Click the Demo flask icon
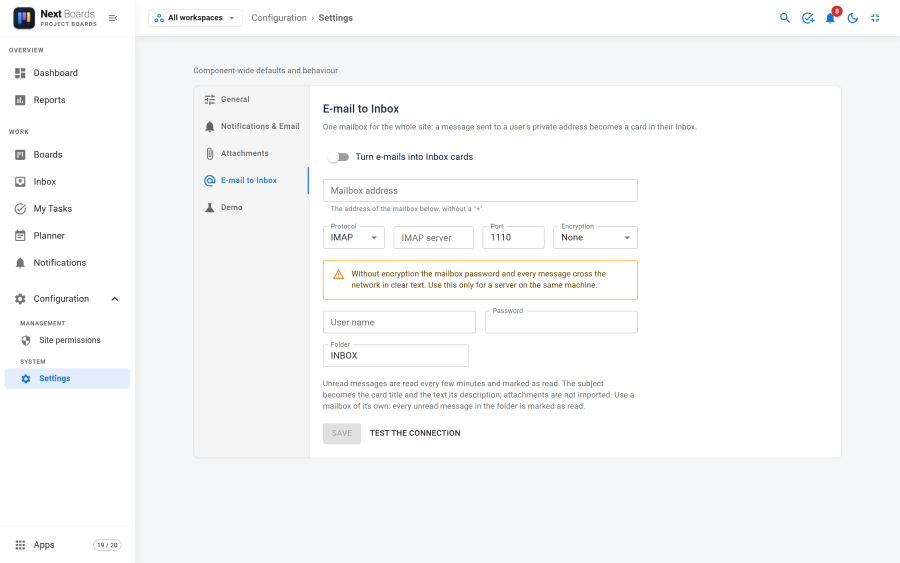900x563 pixels. point(210,207)
